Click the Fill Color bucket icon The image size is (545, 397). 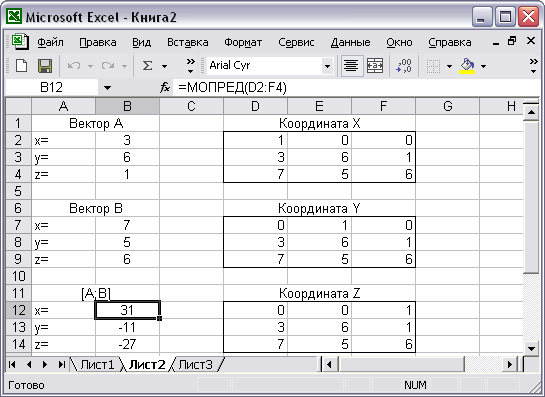pyautogui.click(x=467, y=66)
